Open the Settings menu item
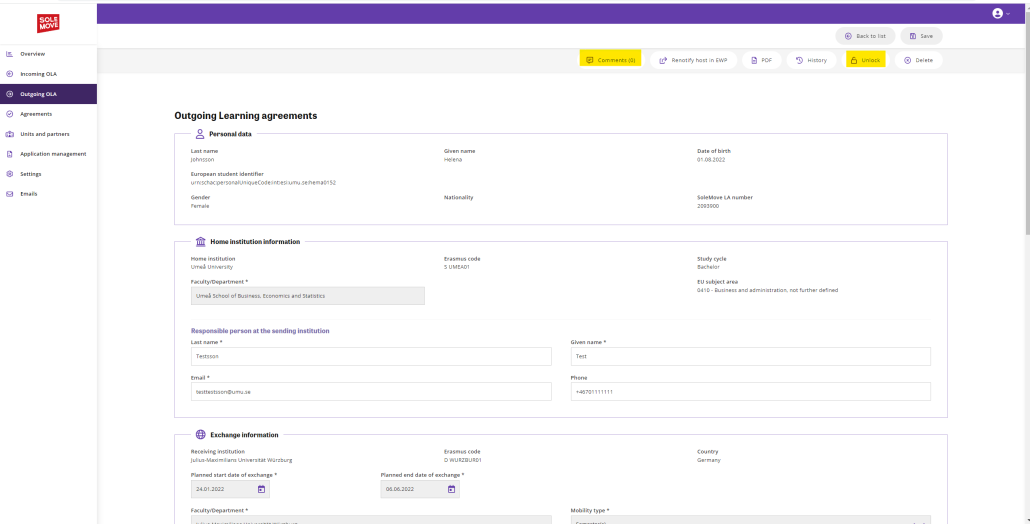 click(x=49, y=174)
